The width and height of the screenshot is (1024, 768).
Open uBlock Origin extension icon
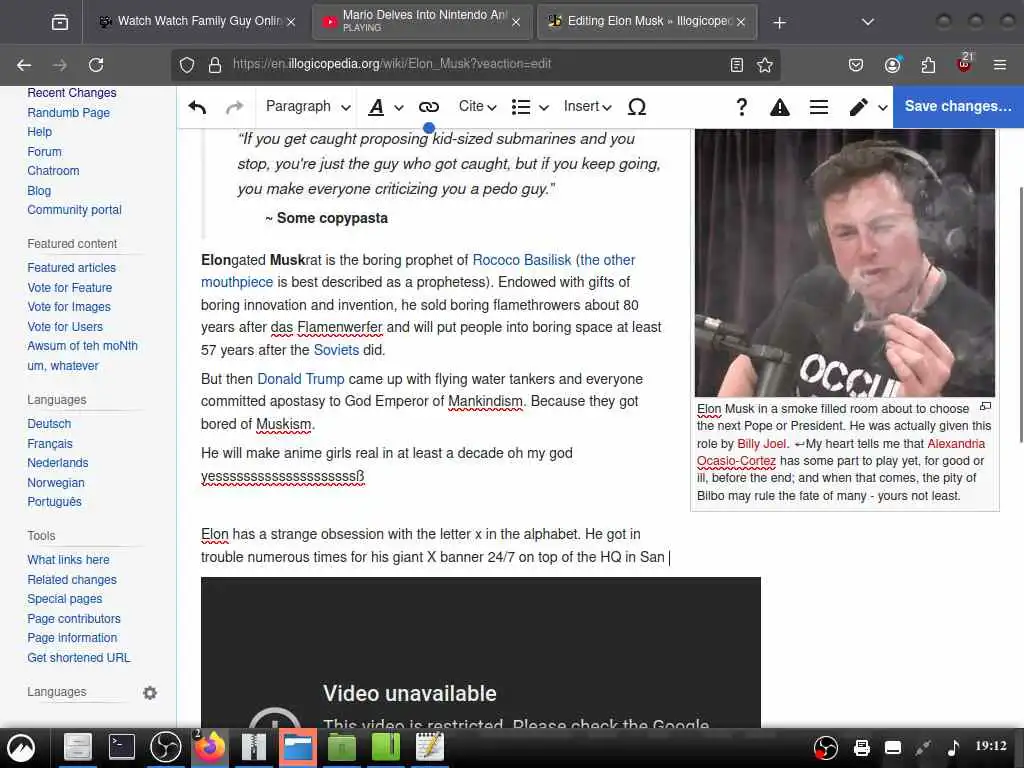tap(964, 63)
